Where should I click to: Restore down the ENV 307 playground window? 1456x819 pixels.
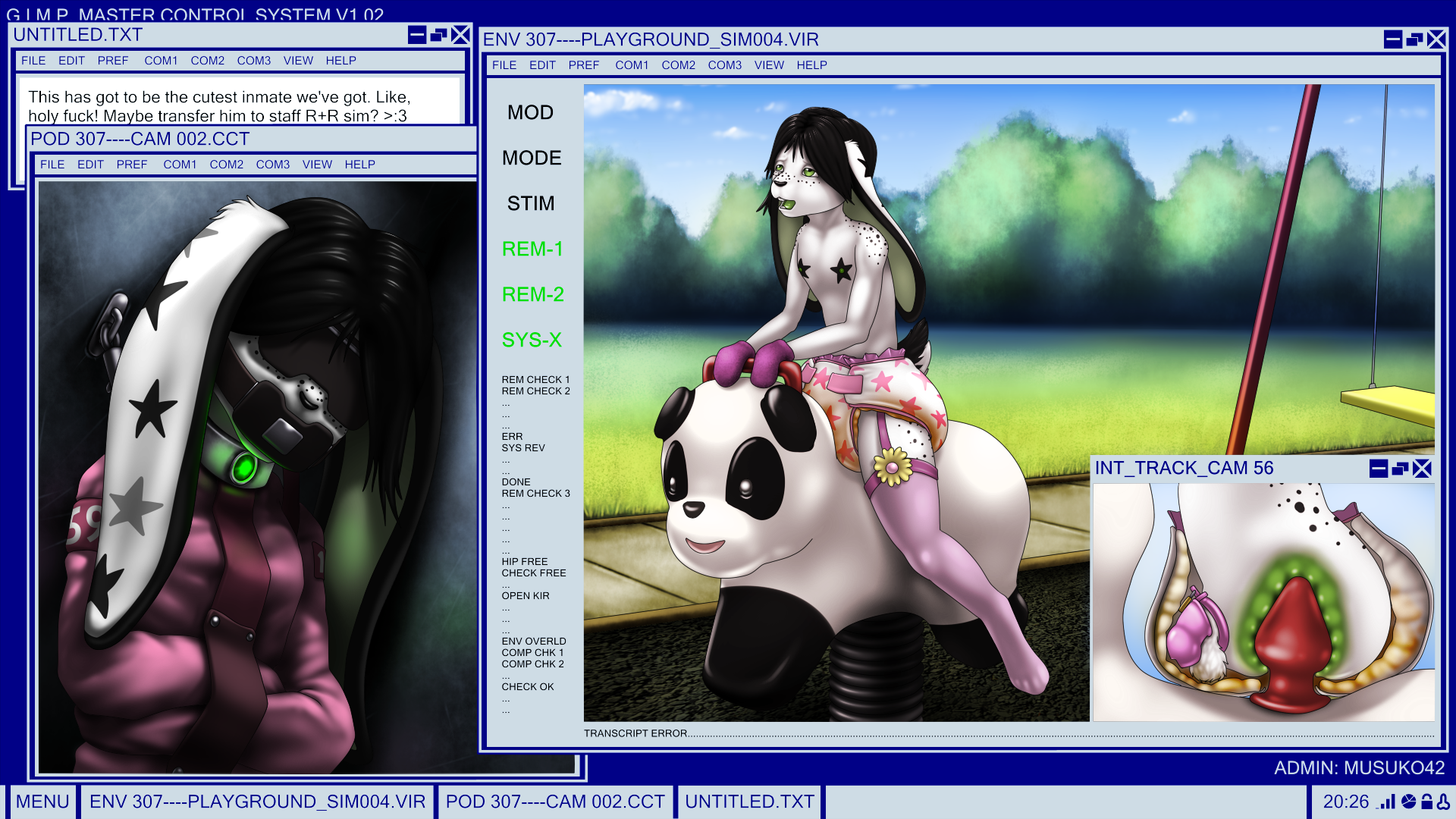point(1414,39)
